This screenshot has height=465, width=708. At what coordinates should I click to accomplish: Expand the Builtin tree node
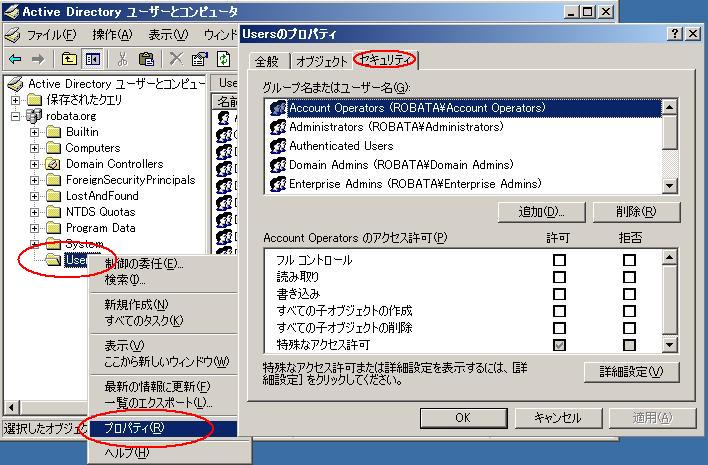point(34,132)
